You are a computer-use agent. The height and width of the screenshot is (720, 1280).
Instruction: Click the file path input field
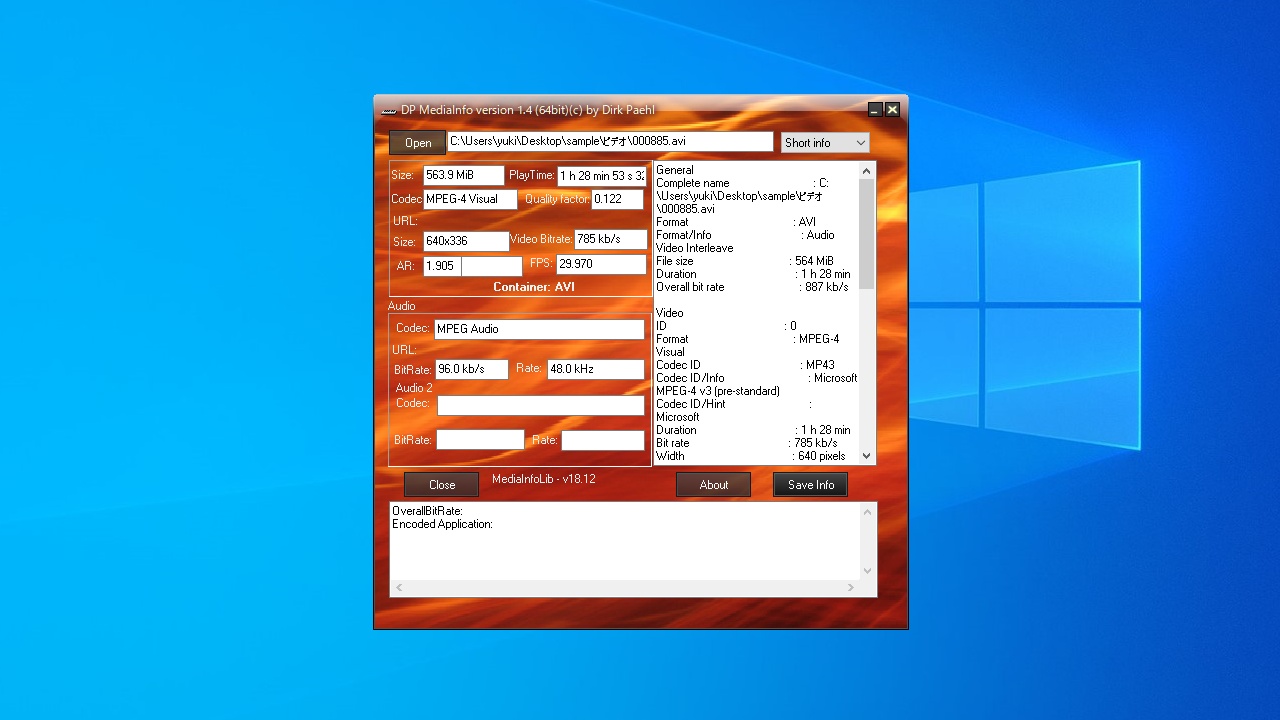pos(610,142)
